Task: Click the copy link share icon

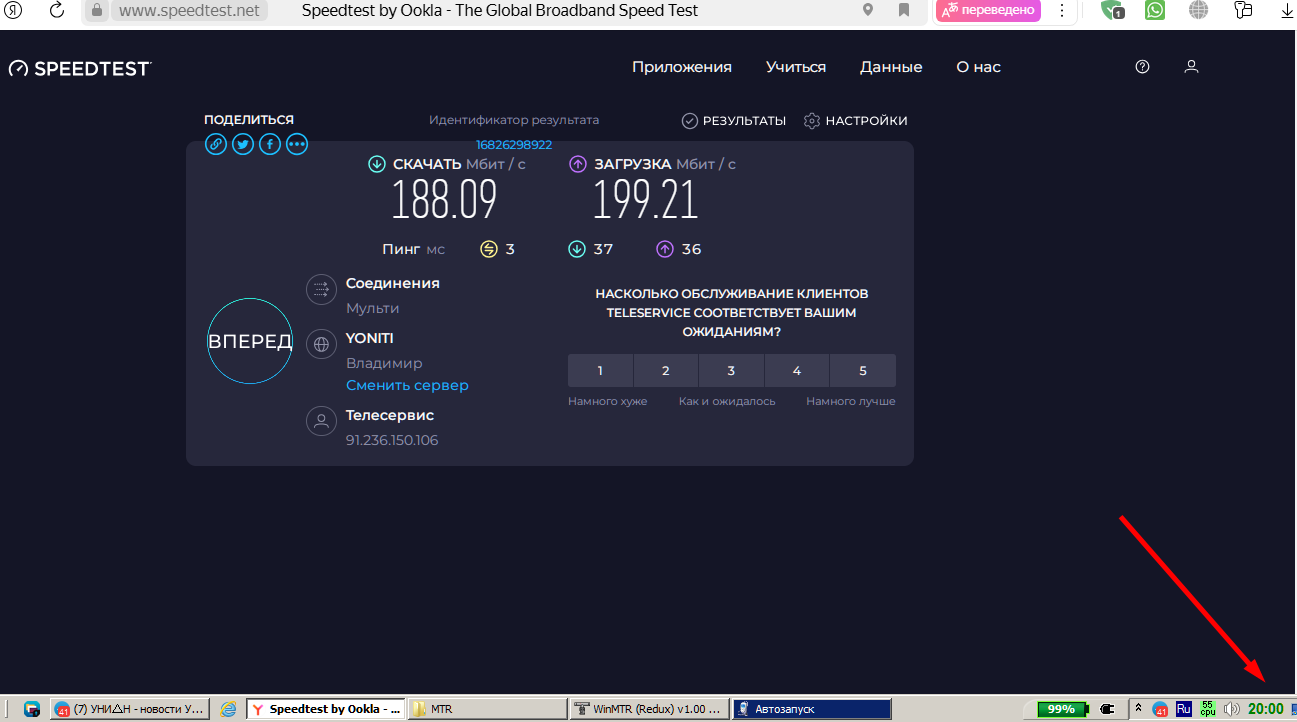Action: [x=215, y=145]
